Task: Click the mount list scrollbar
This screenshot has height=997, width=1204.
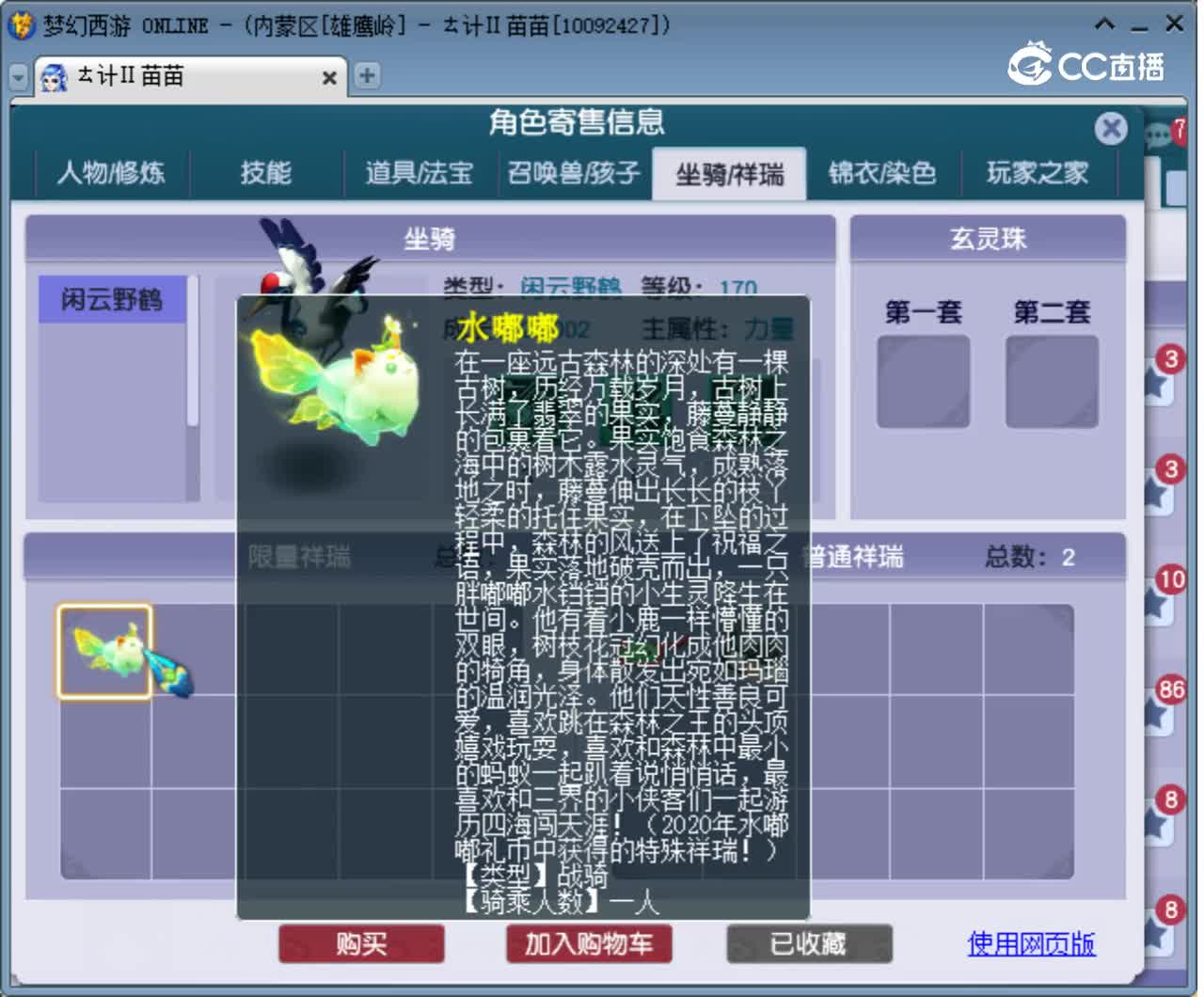Action: [x=193, y=350]
